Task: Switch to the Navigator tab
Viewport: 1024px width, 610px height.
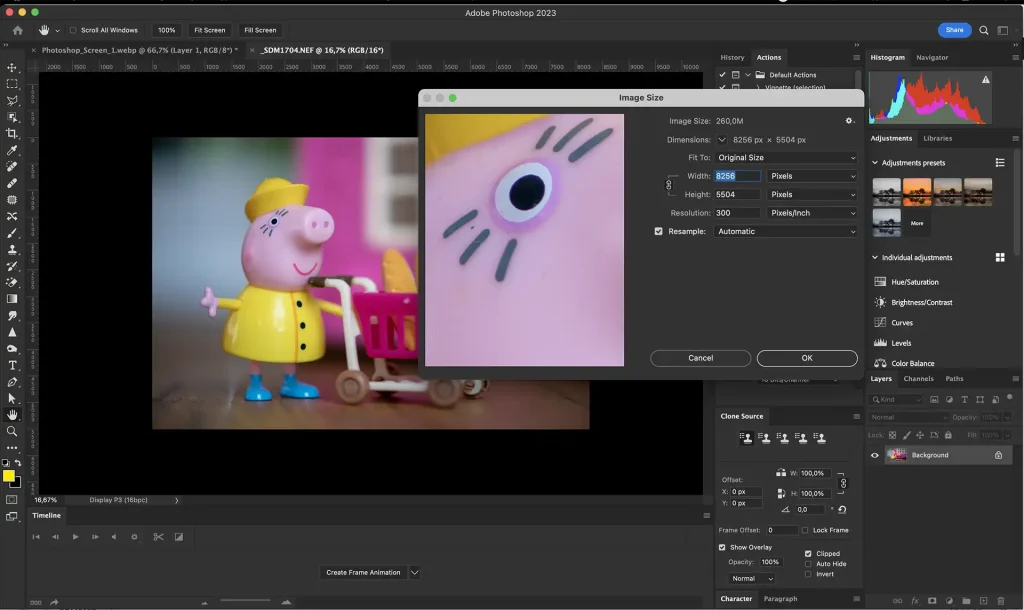Action: [932, 57]
